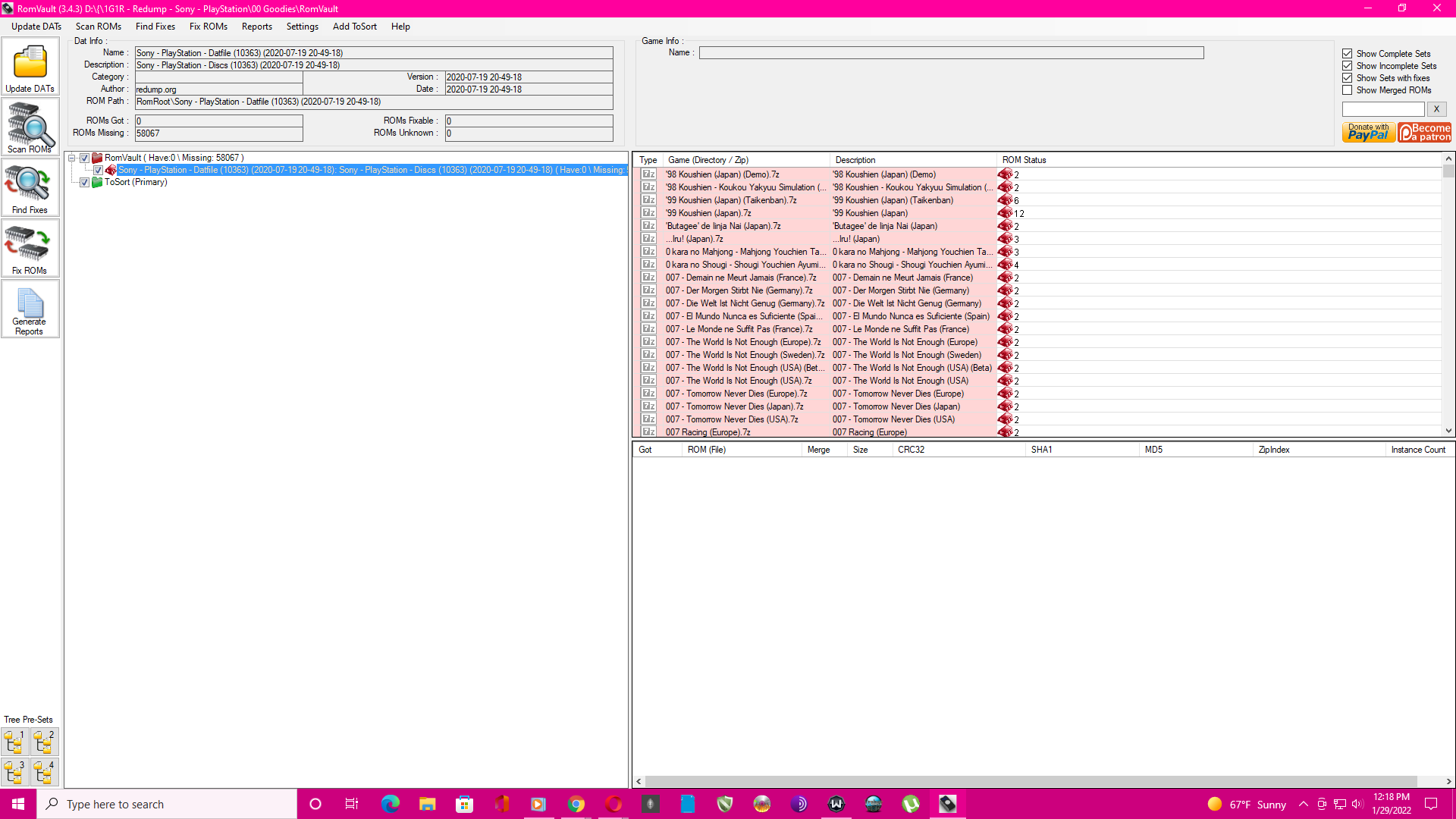The image size is (1456, 819).
Task: Open Cortana from the taskbar
Action: (315, 804)
